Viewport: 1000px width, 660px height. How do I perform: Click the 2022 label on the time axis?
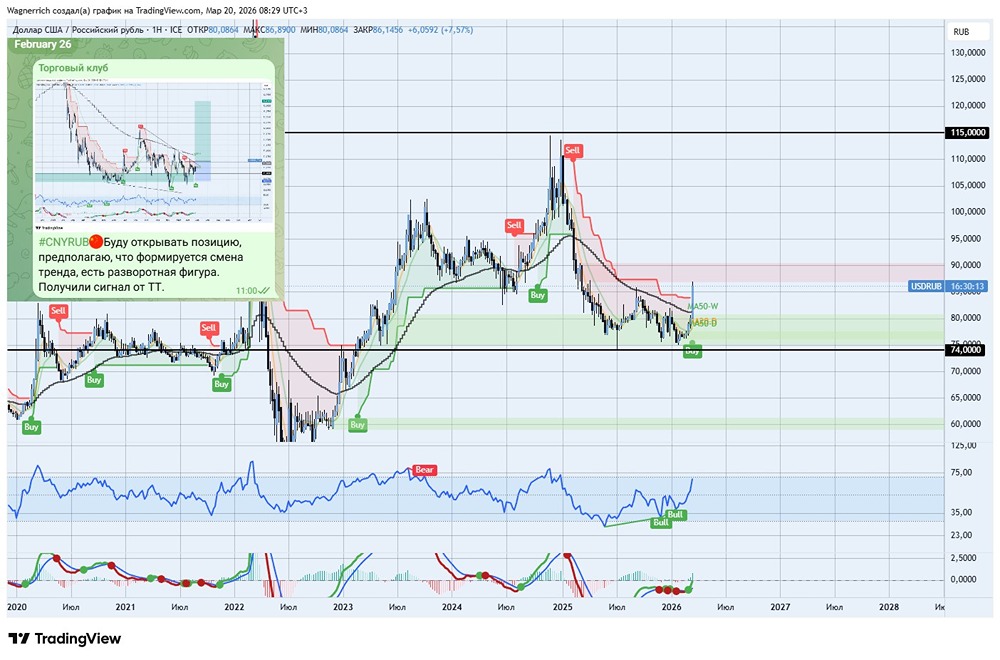point(234,607)
